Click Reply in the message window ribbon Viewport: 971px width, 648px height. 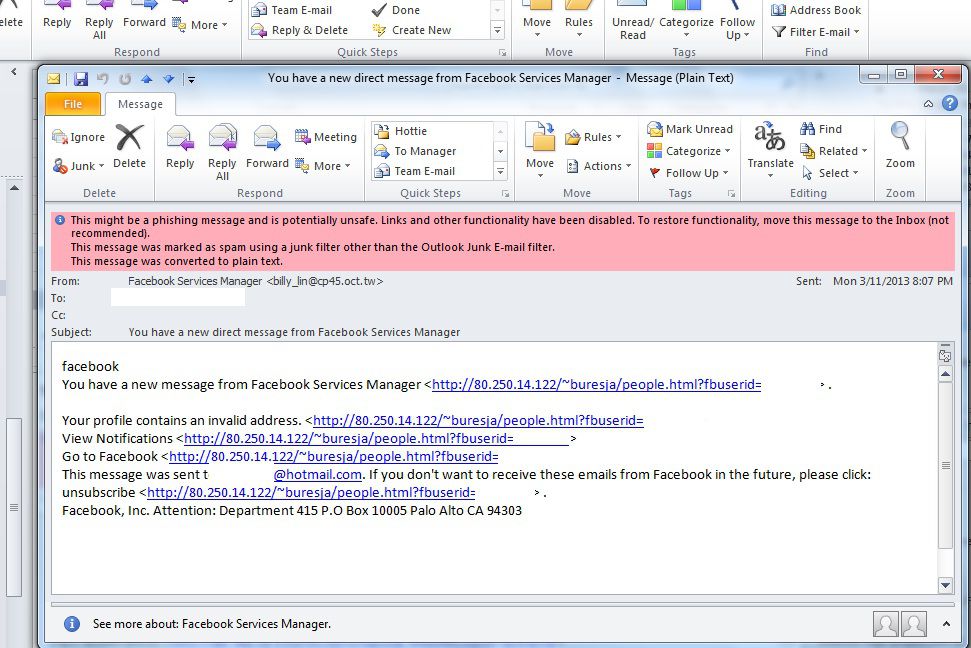[x=180, y=147]
